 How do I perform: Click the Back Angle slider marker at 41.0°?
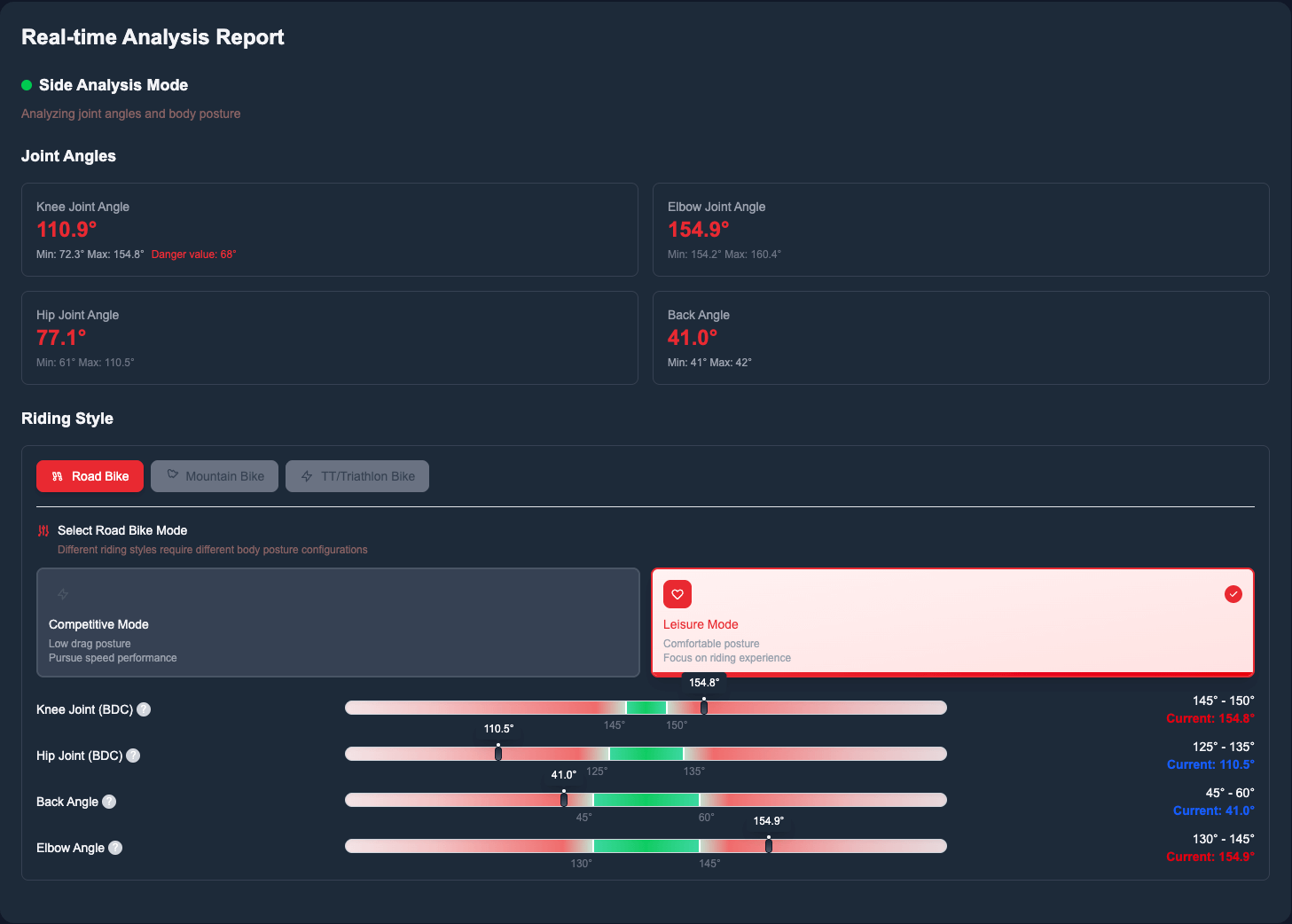564,799
